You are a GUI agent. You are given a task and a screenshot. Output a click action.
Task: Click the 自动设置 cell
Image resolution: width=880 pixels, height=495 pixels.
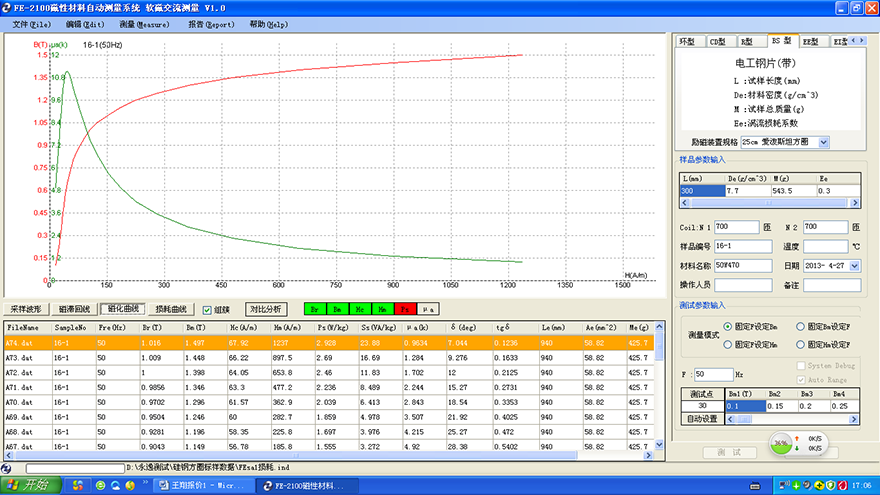click(702, 419)
